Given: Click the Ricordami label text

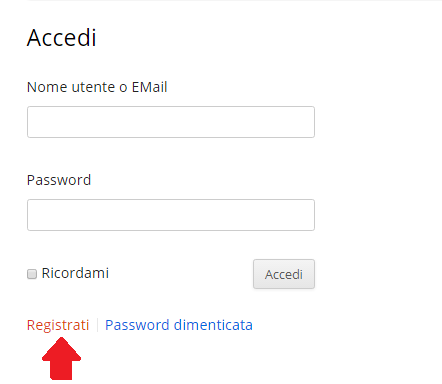Looking at the screenshot, I should click(x=75, y=273).
